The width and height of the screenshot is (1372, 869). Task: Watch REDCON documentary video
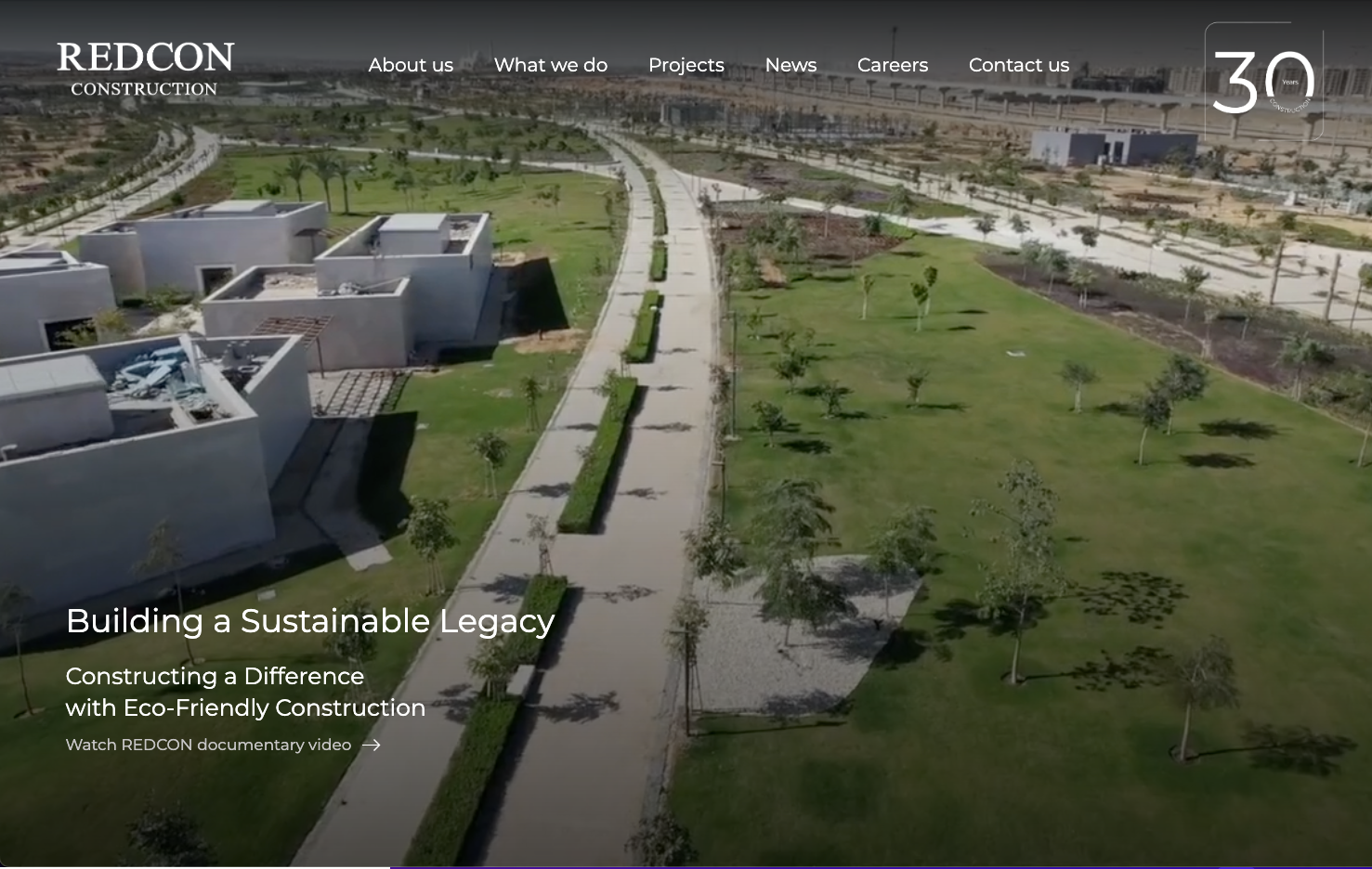pos(209,746)
